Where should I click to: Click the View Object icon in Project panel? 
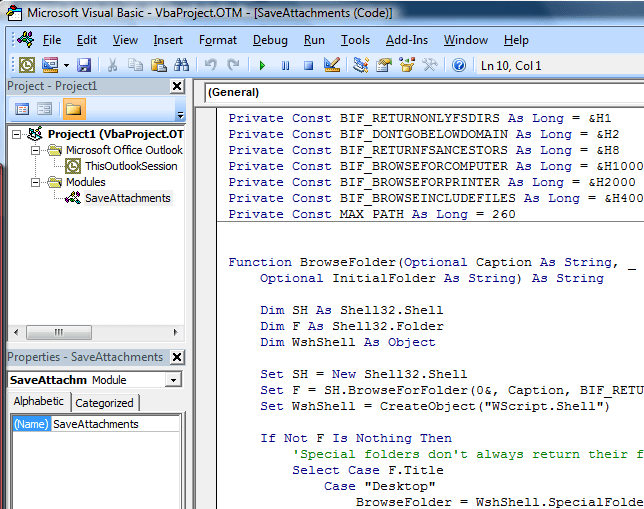pos(44,109)
